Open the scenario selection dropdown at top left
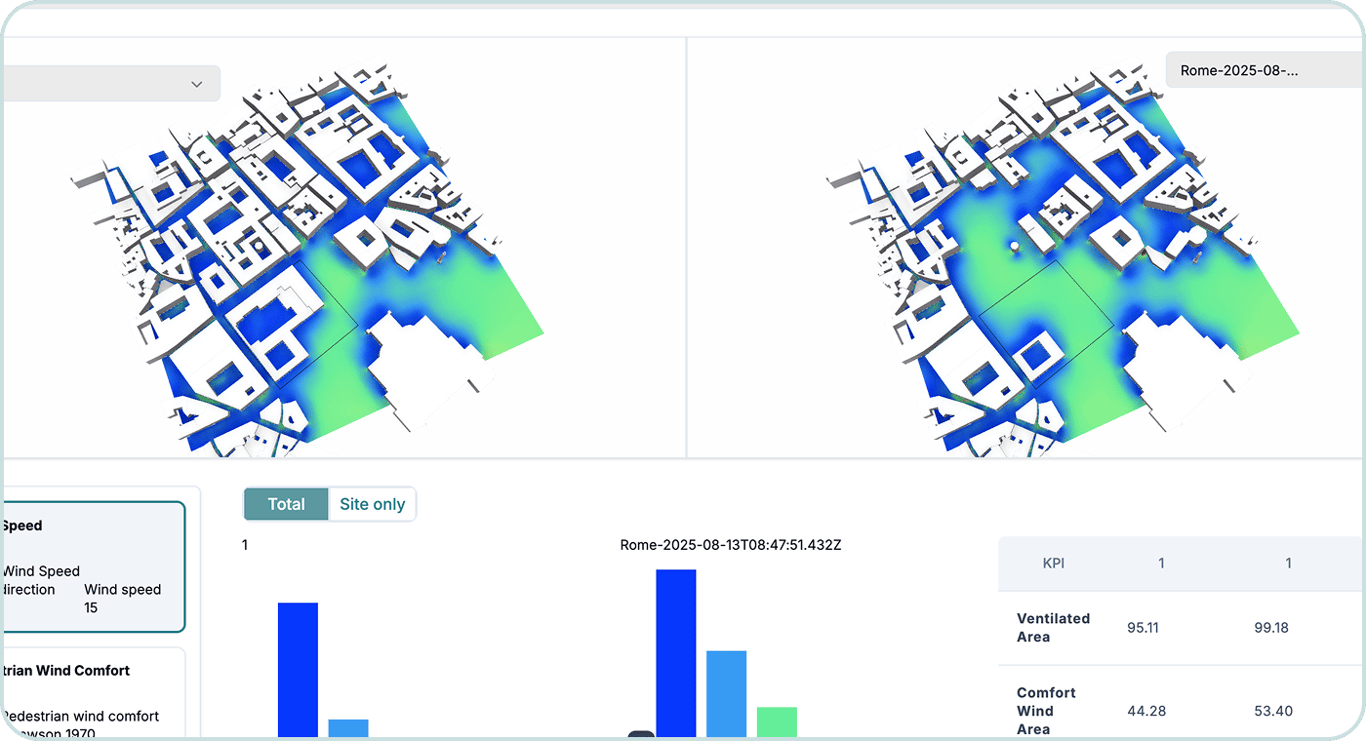Viewport: 1366px width, 741px height. click(110, 83)
